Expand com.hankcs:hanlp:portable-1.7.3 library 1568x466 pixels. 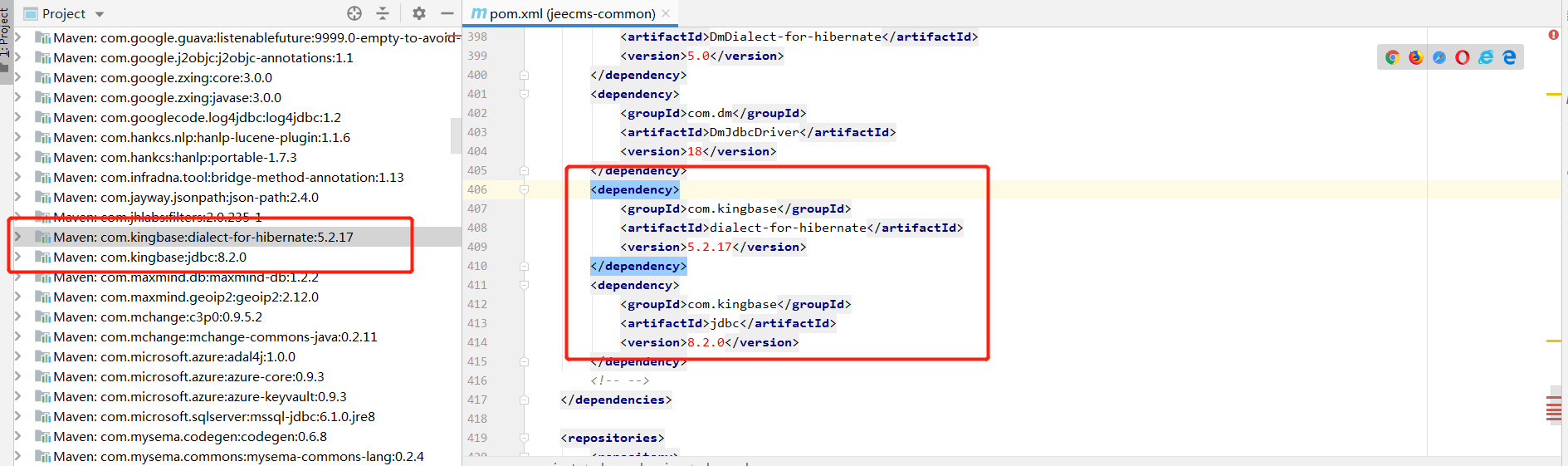point(17,157)
